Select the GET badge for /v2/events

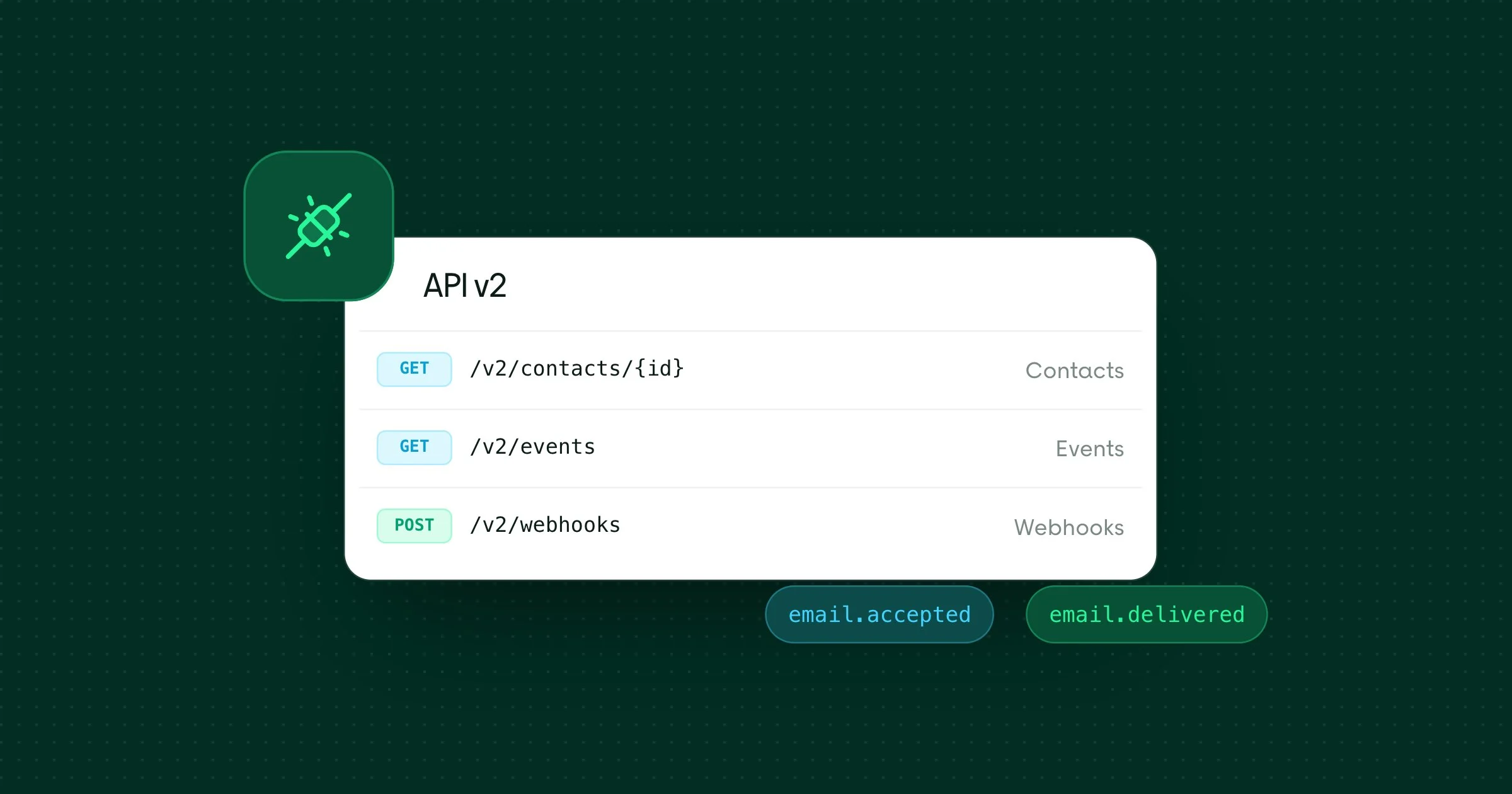click(x=414, y=447)
